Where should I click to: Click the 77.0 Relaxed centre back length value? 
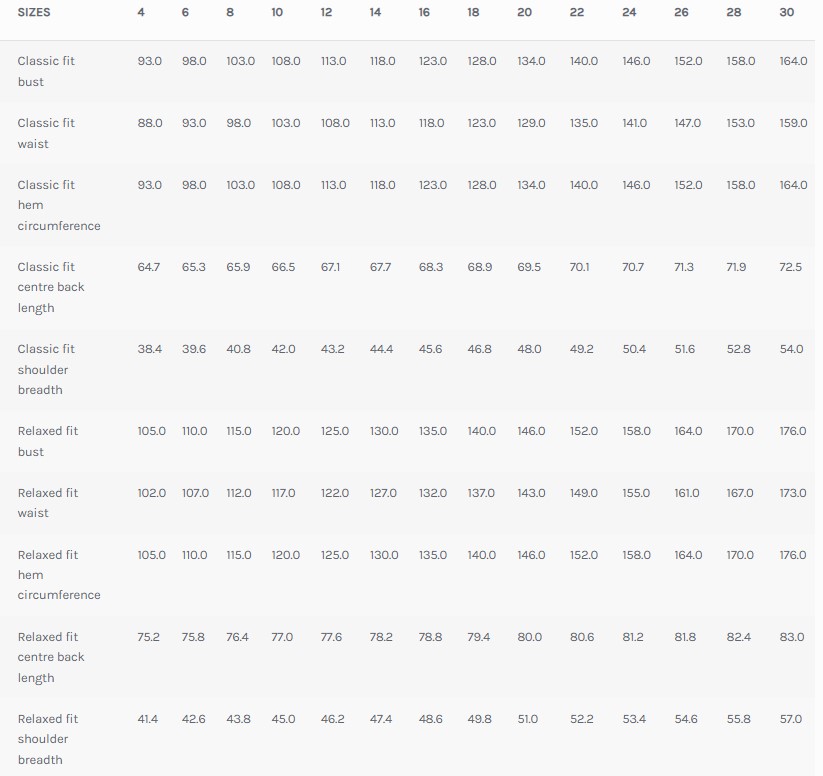point(282,637)
